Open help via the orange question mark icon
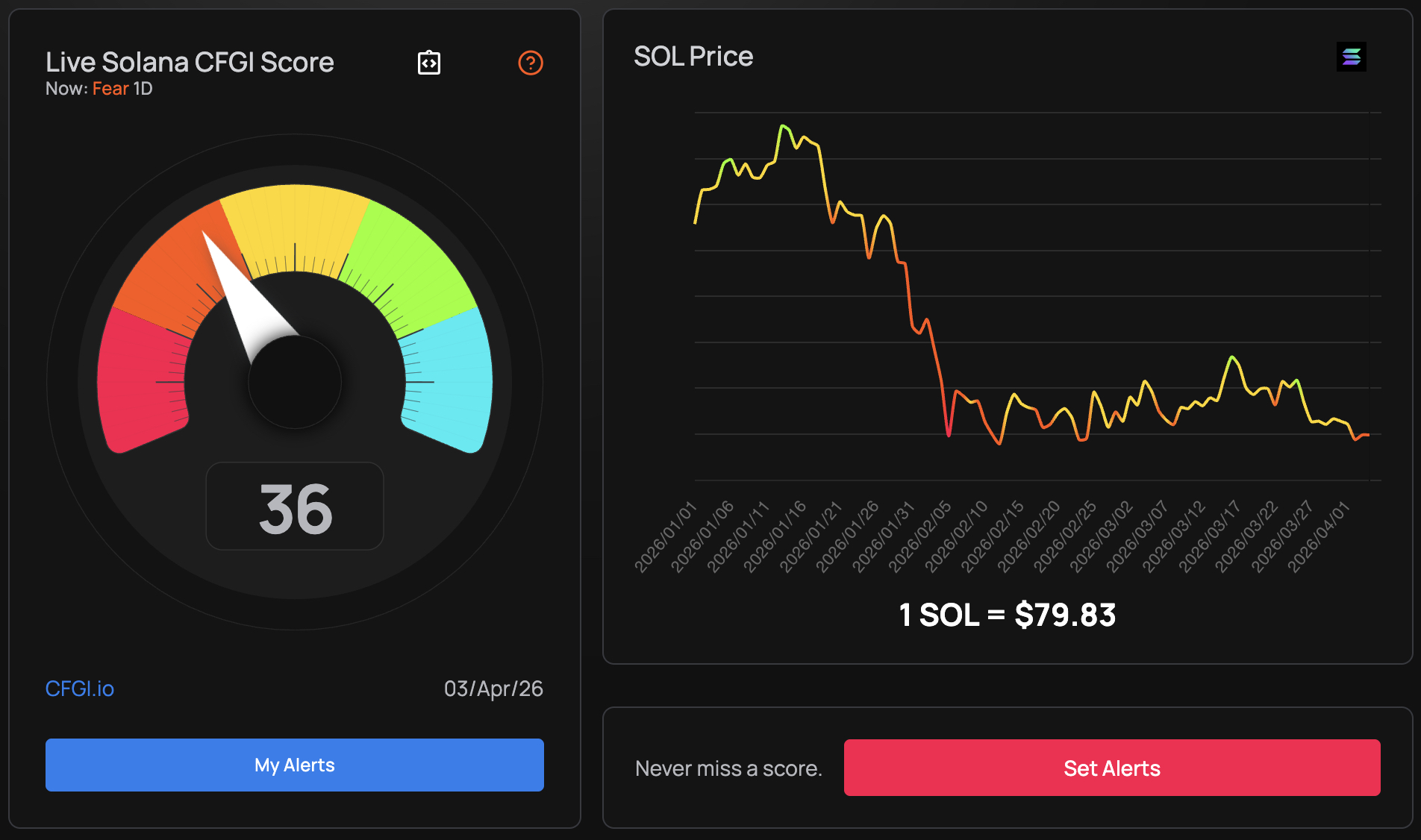 [531, 64]
